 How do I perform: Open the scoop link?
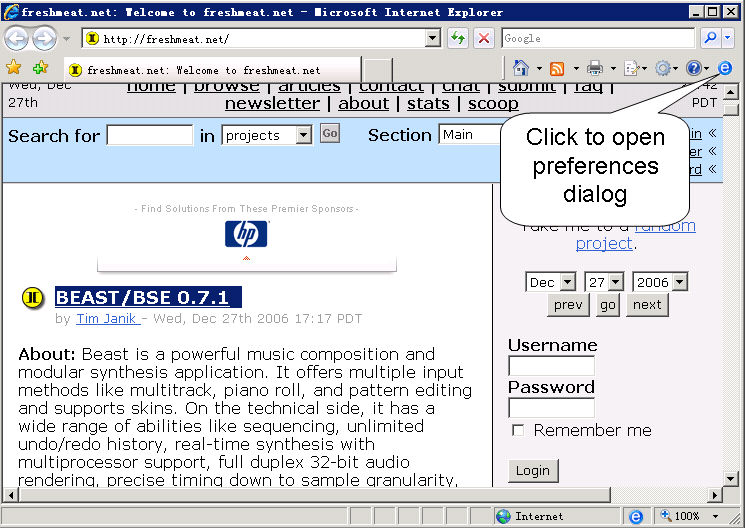point(493,104)
